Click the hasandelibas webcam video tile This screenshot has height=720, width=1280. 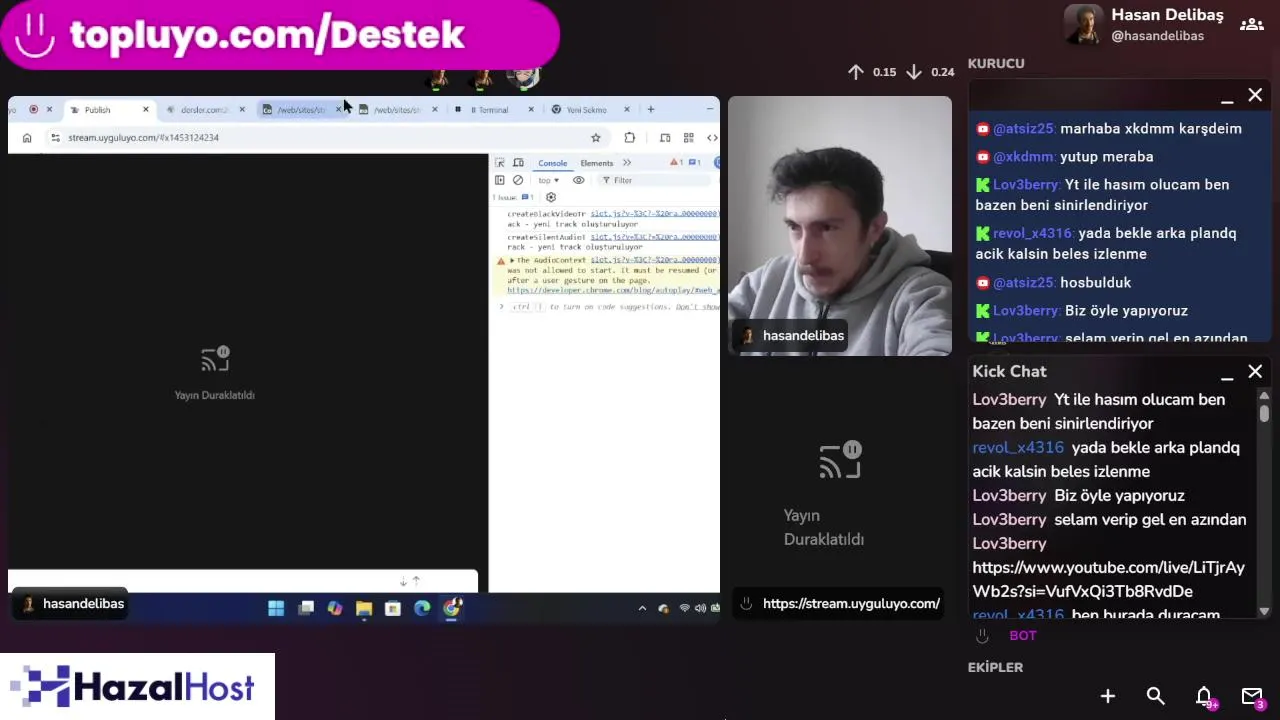pos(840,226)
